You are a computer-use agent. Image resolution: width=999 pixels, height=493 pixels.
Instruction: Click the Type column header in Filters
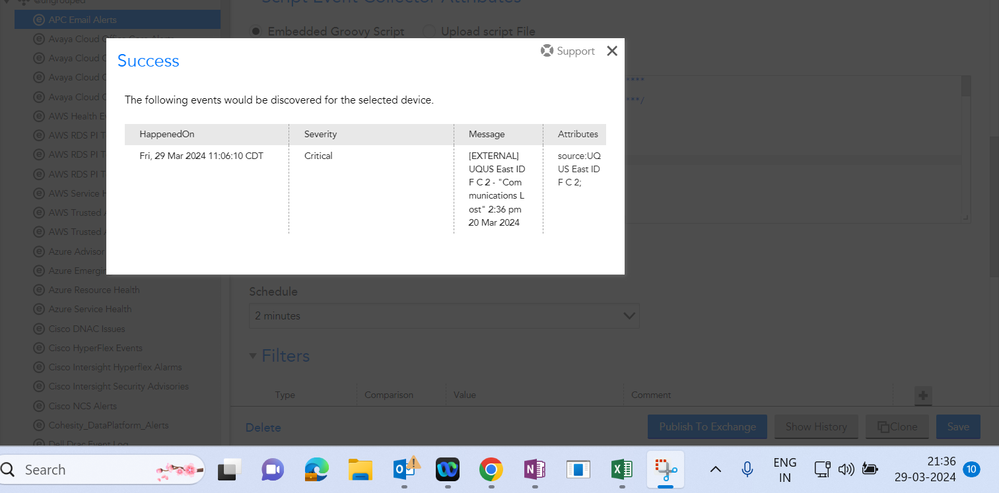pos(285,395)
